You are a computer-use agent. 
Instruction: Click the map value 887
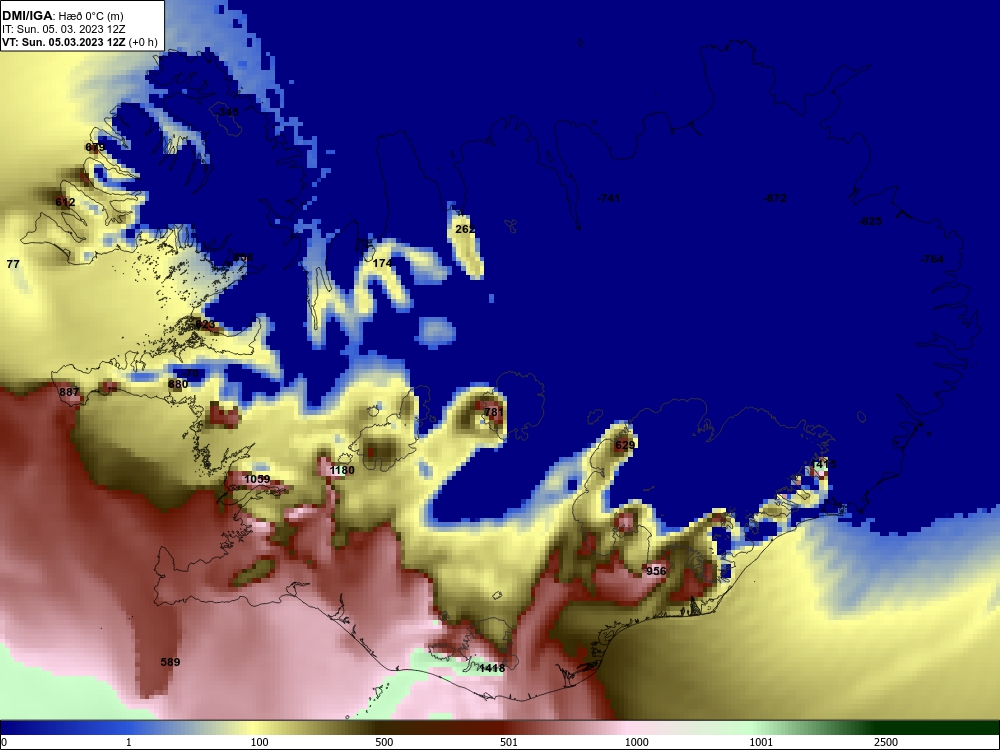[69, 392]
